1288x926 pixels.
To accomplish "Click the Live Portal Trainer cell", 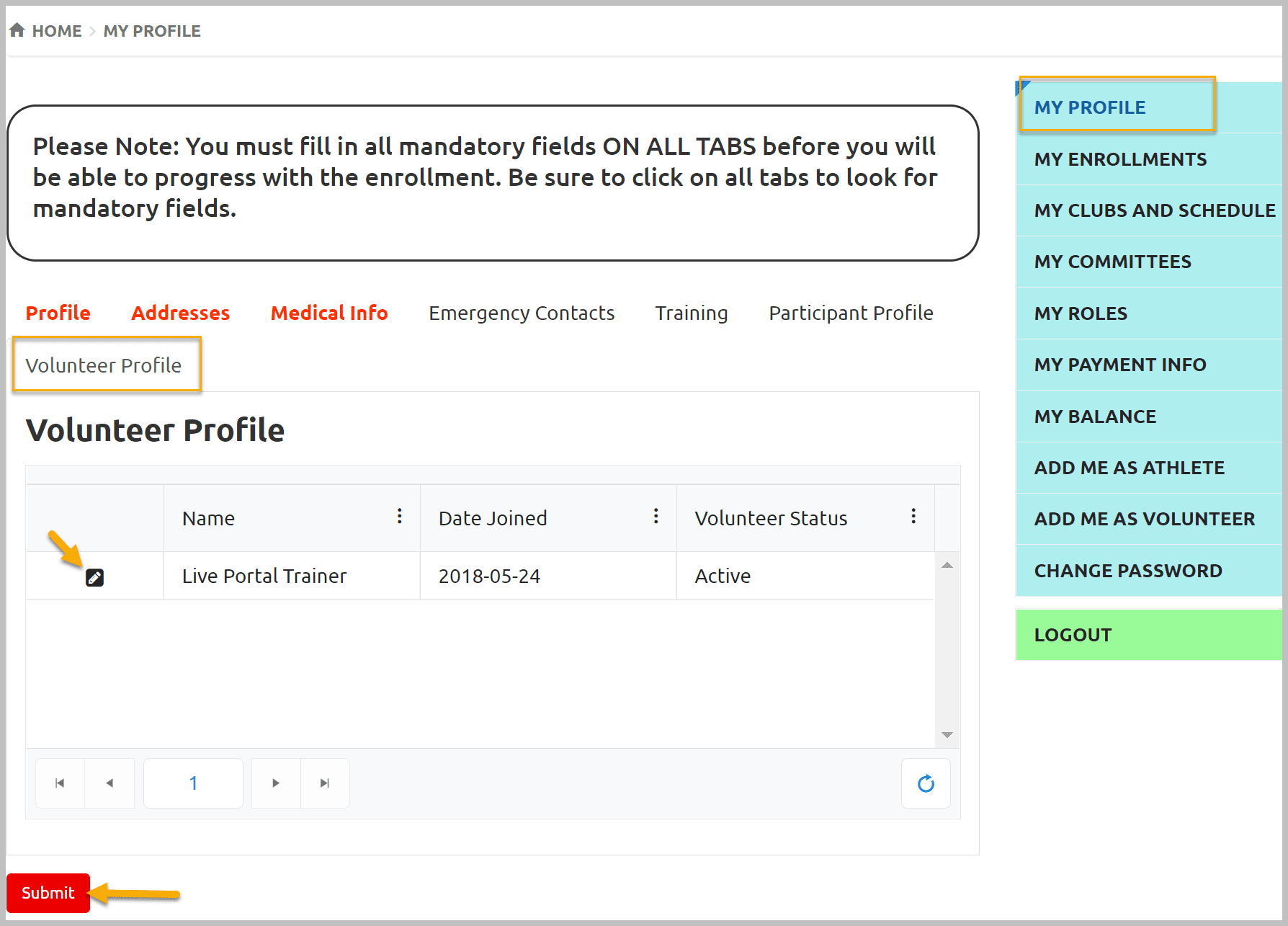I will pyautogui.click(x=292, y=576).
